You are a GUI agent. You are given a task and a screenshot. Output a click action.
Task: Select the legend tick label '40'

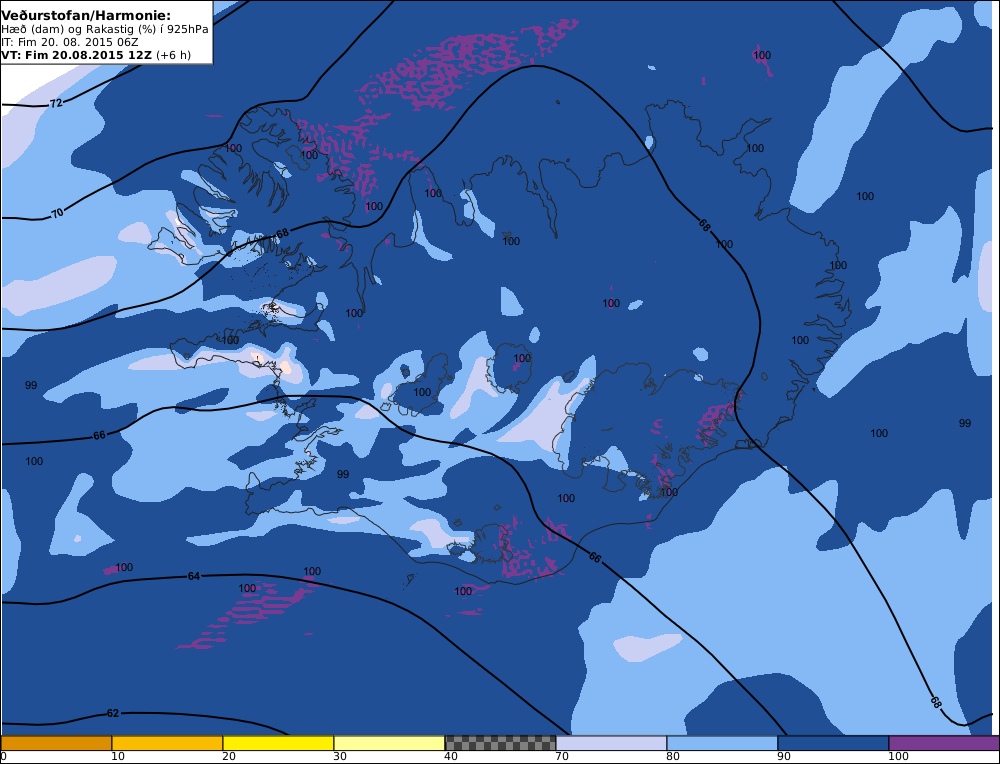pos(450,756)
